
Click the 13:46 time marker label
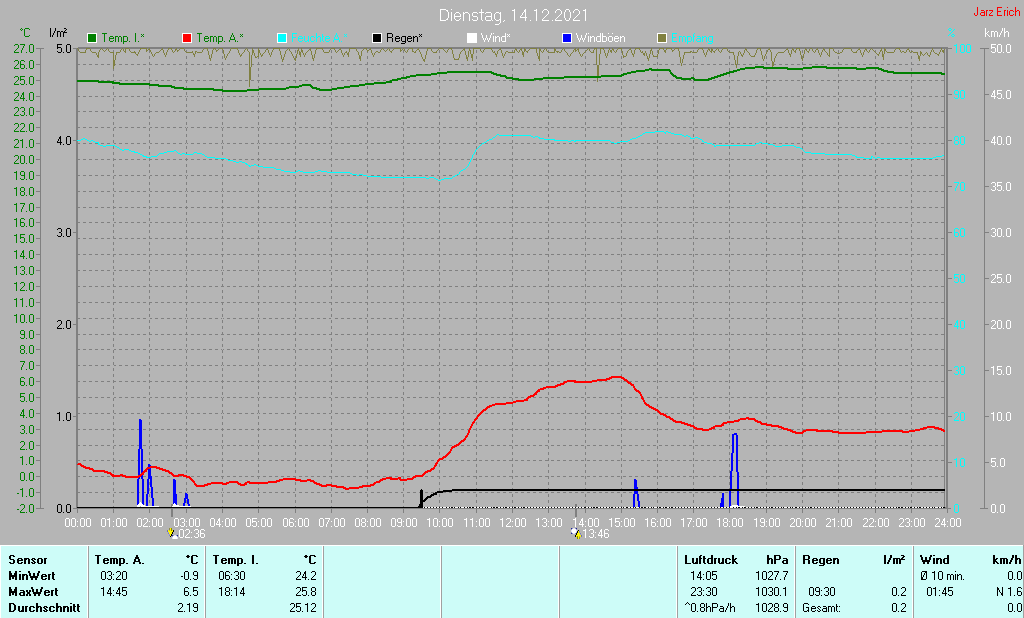click(596, 534)
